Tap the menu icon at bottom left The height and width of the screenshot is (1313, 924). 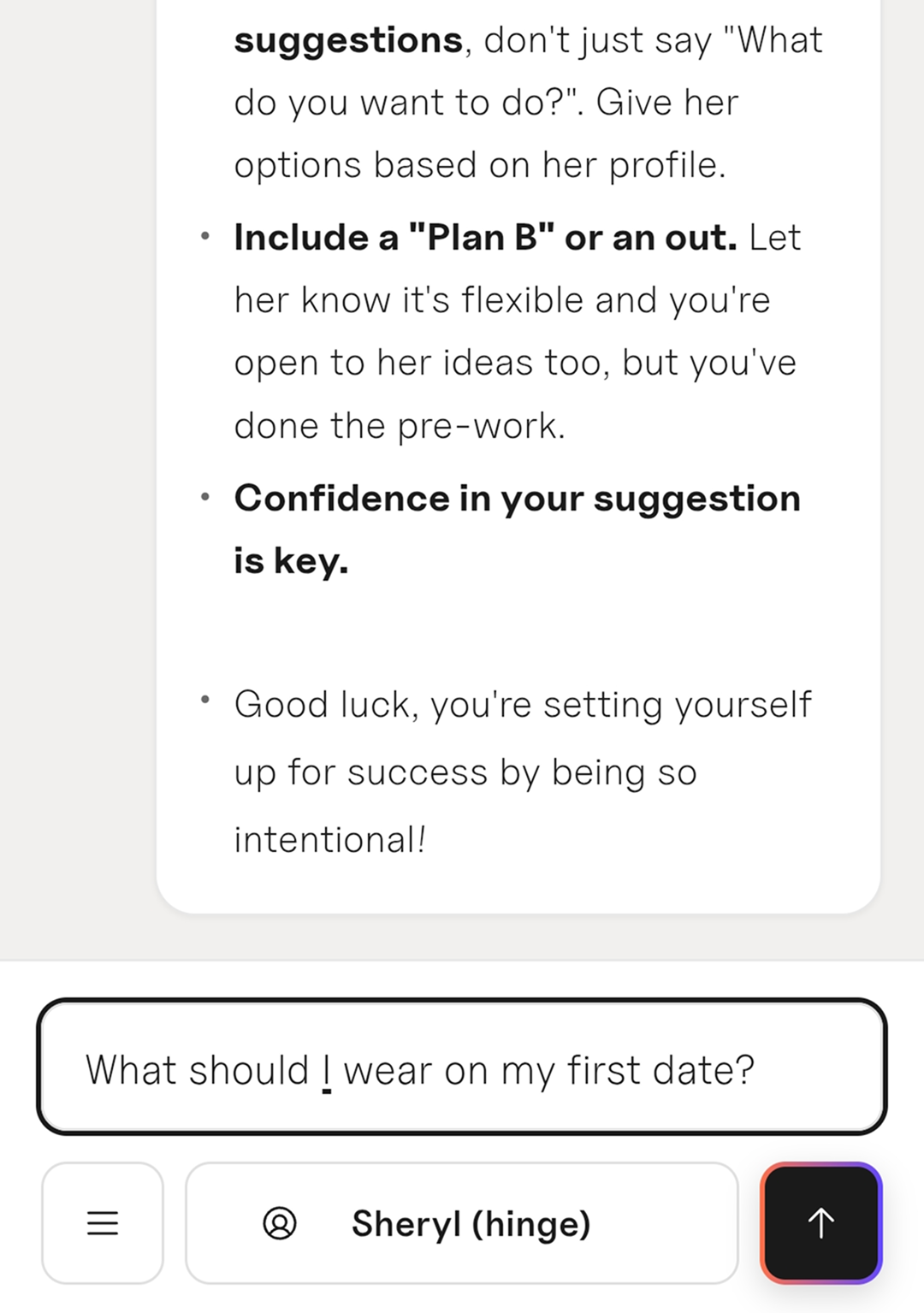point(102,1221)
